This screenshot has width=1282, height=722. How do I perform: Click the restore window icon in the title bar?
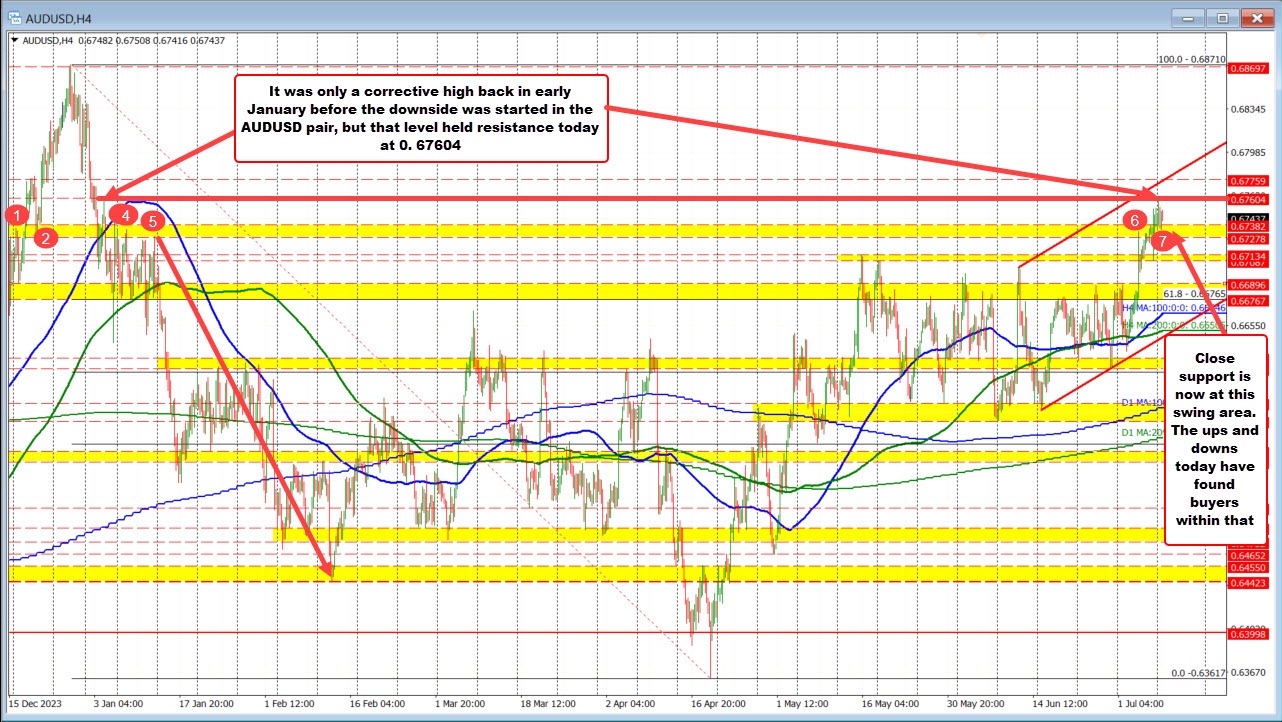click(x=1221, y=18)
